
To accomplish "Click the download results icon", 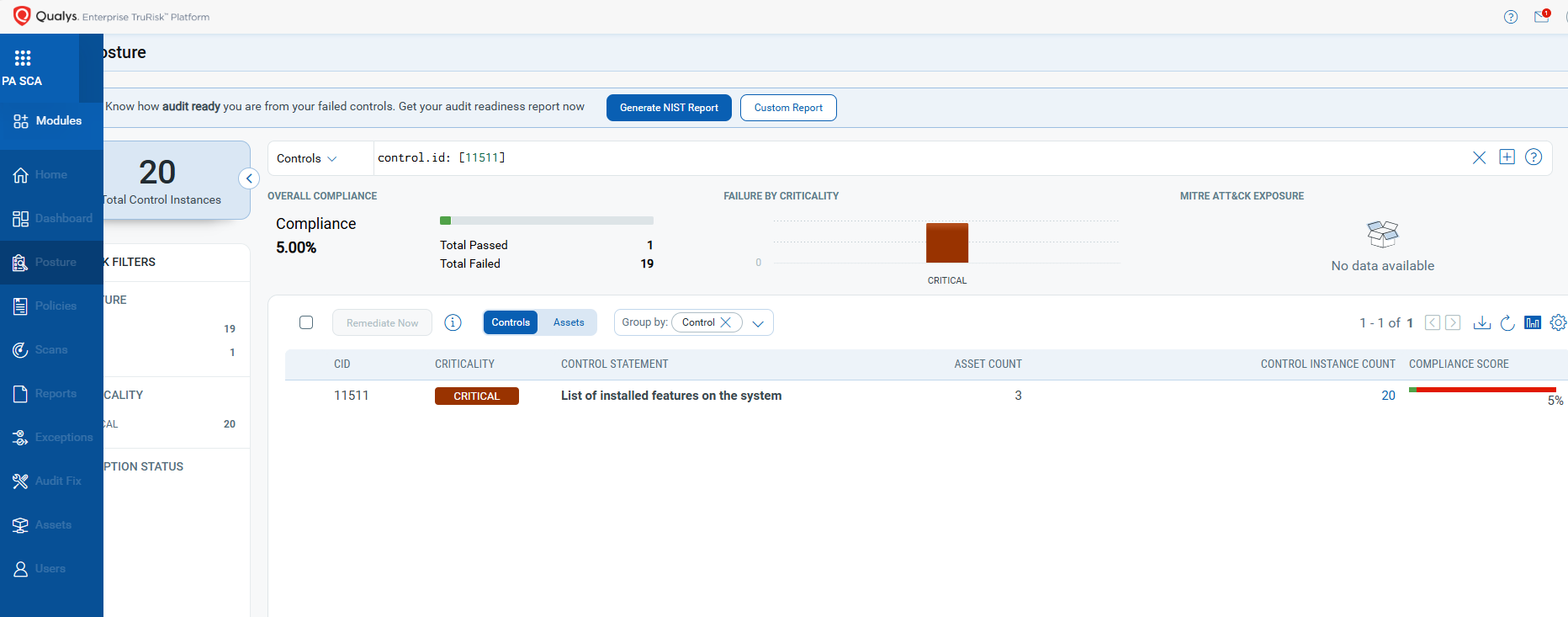I will (1482, 322).
